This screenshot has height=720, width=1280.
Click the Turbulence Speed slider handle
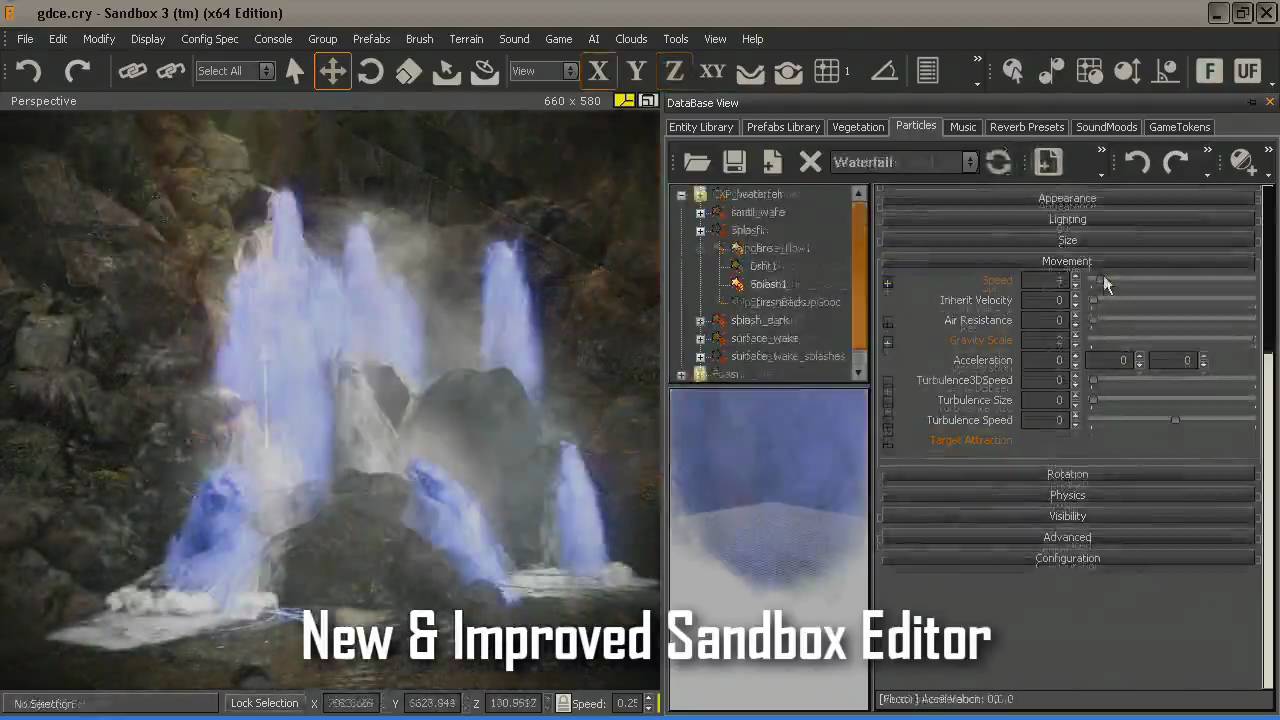pyautogui.click(x=1175, y=420)
